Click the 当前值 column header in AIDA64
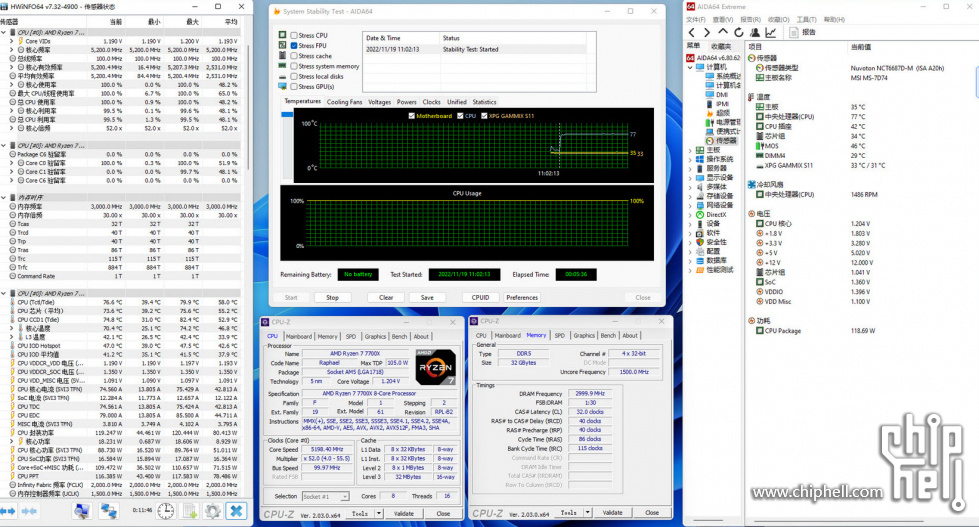The height and width of the screenshot is (527, 979). [861, 47]
